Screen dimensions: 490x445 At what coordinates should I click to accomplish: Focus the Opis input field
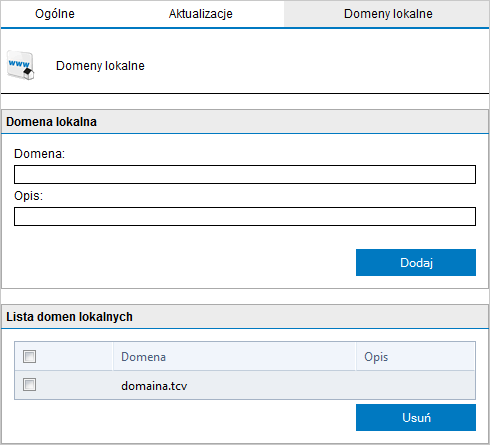(x=245, y=216)
